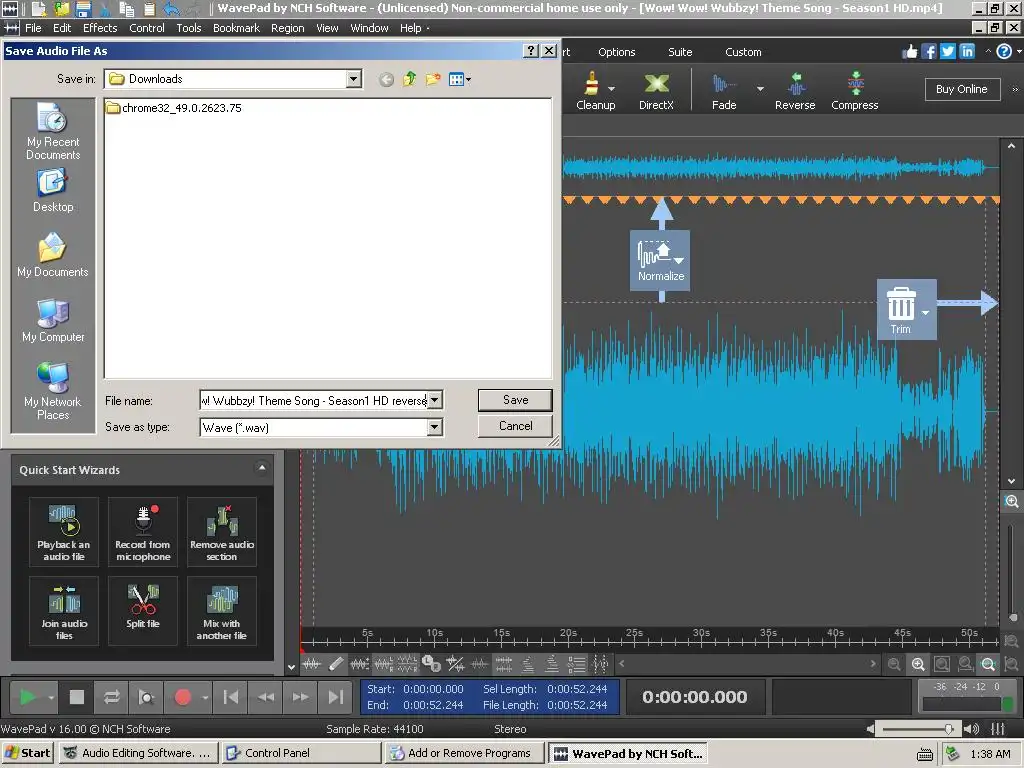The image size is (1024, 768).
Task: Create New Folder in save dialog
Action: point(432,80)
